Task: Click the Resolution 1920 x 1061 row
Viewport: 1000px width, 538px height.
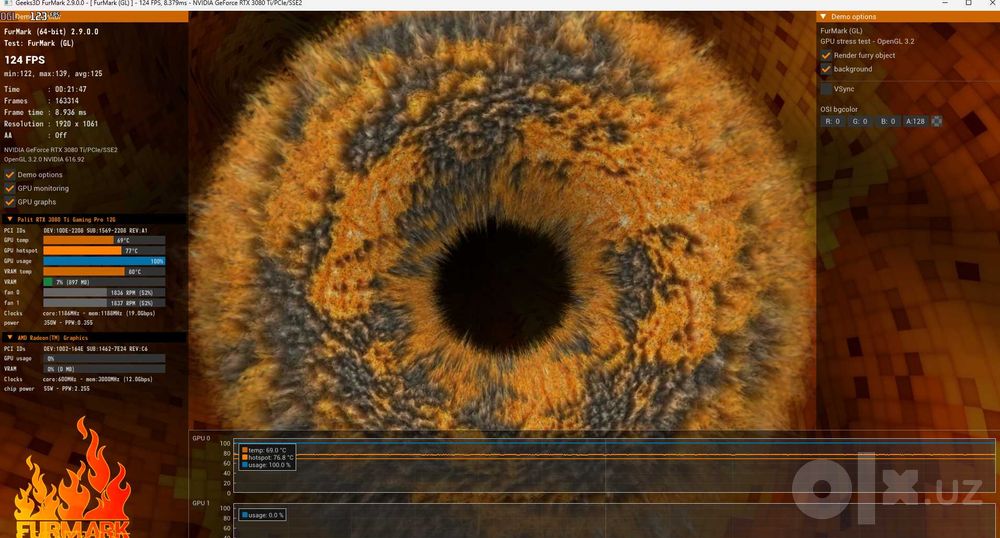Action: 51,124
